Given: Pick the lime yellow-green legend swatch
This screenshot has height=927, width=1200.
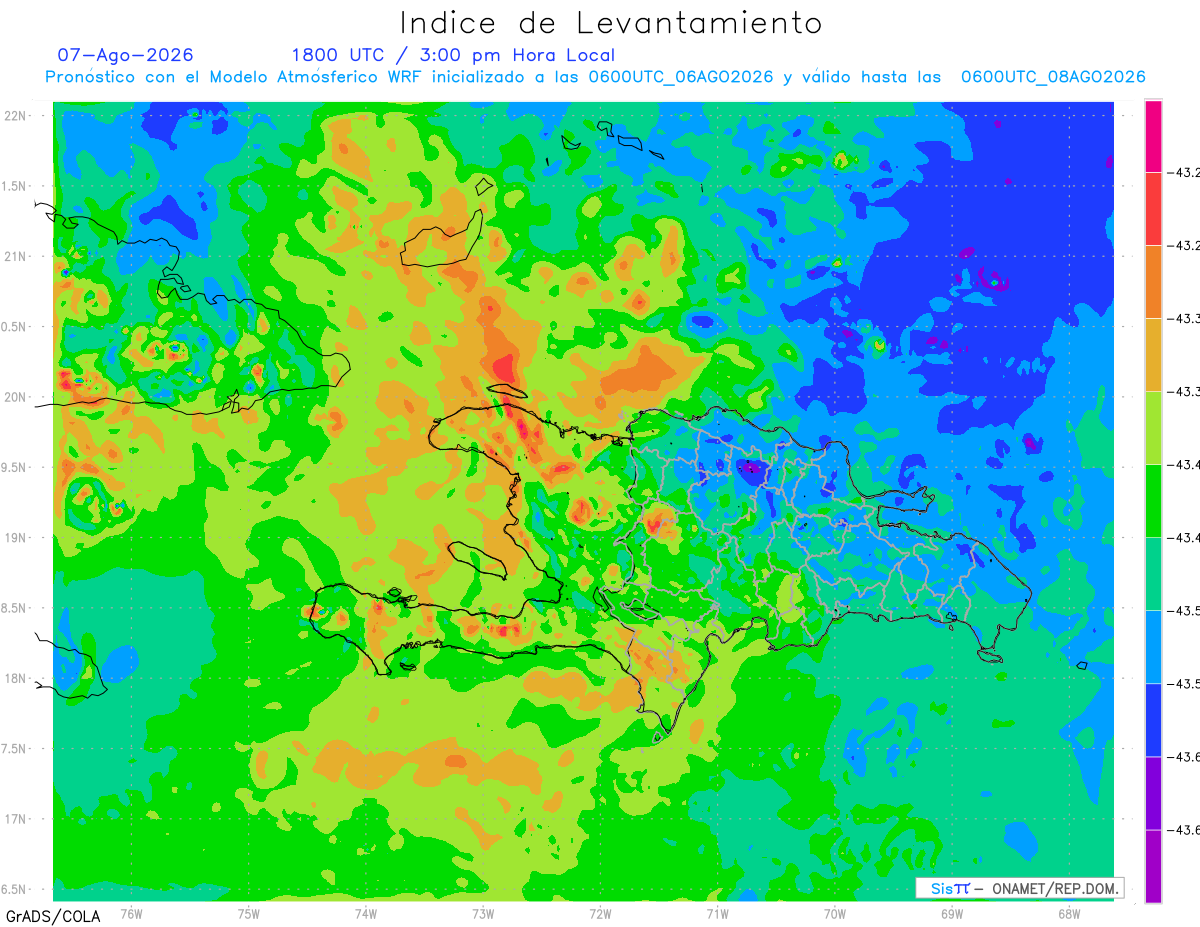Looking at the screenshot, I should tap(1153, 427).
